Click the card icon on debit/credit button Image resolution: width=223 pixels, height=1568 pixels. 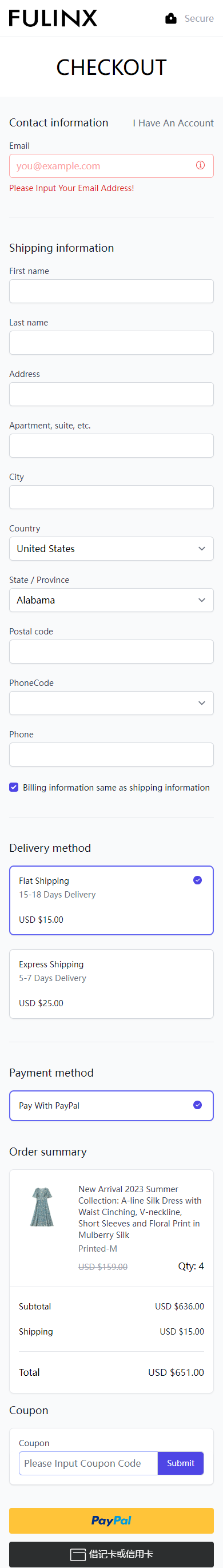coord(78,1554)
